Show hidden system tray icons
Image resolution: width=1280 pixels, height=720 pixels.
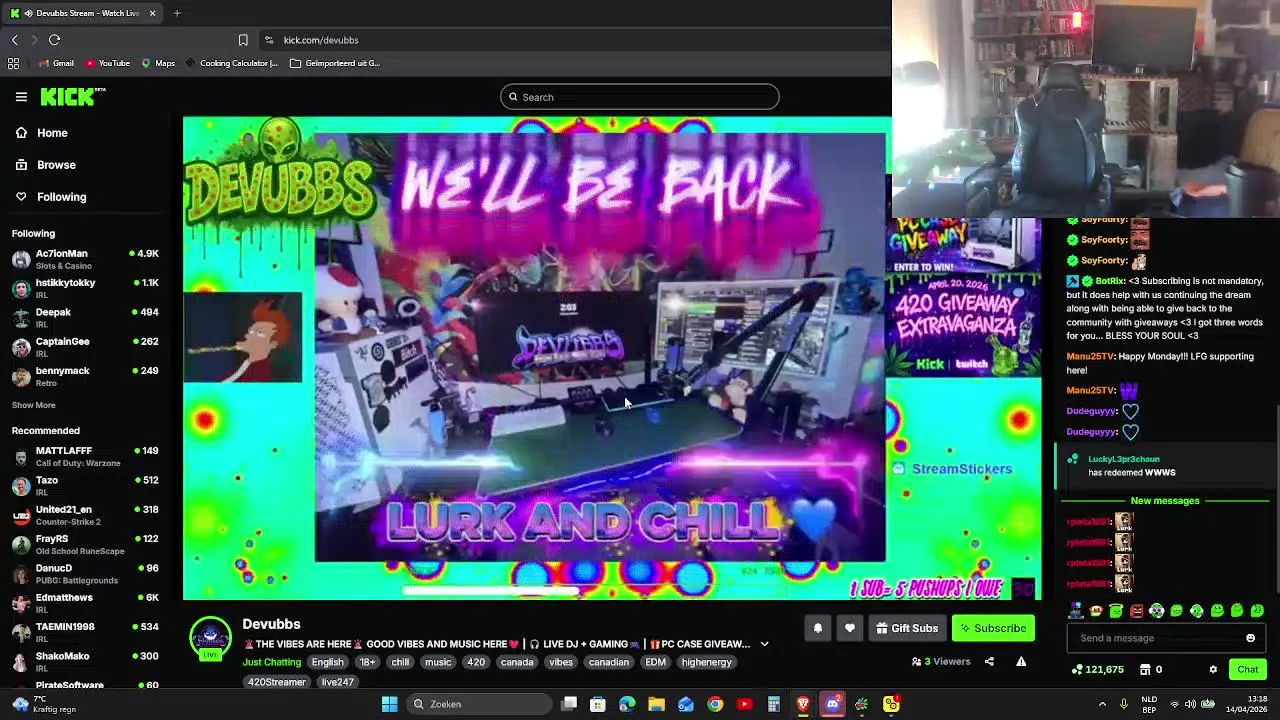(1102, 704)
